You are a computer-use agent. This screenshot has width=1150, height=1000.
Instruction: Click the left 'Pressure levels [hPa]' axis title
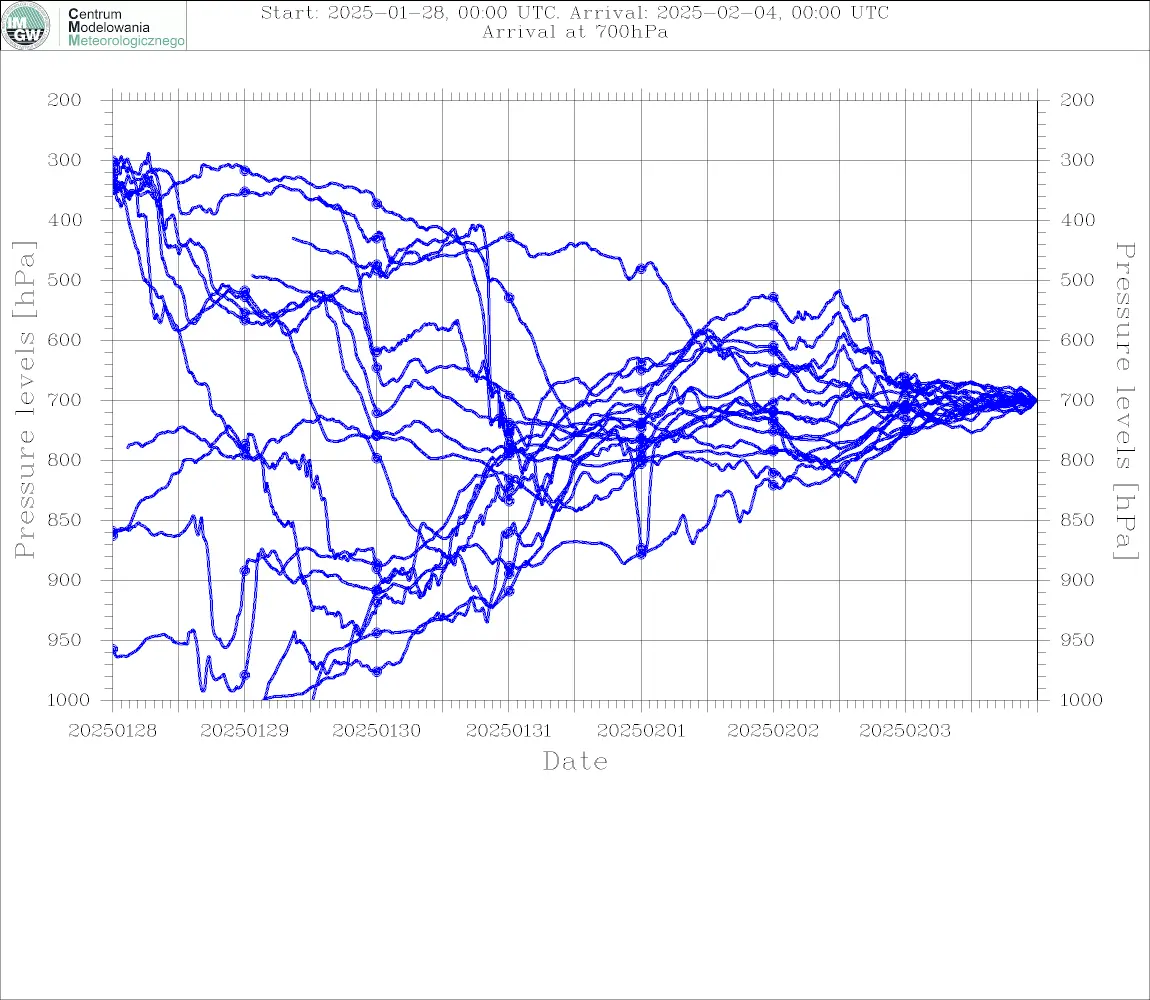(x=24, y=400)
